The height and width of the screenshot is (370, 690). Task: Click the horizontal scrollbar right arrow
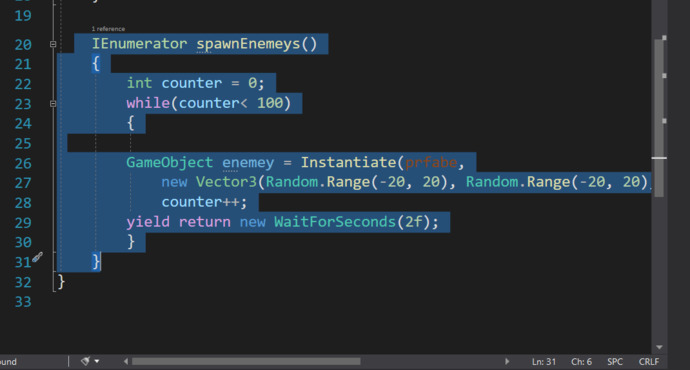pos(507,361)
